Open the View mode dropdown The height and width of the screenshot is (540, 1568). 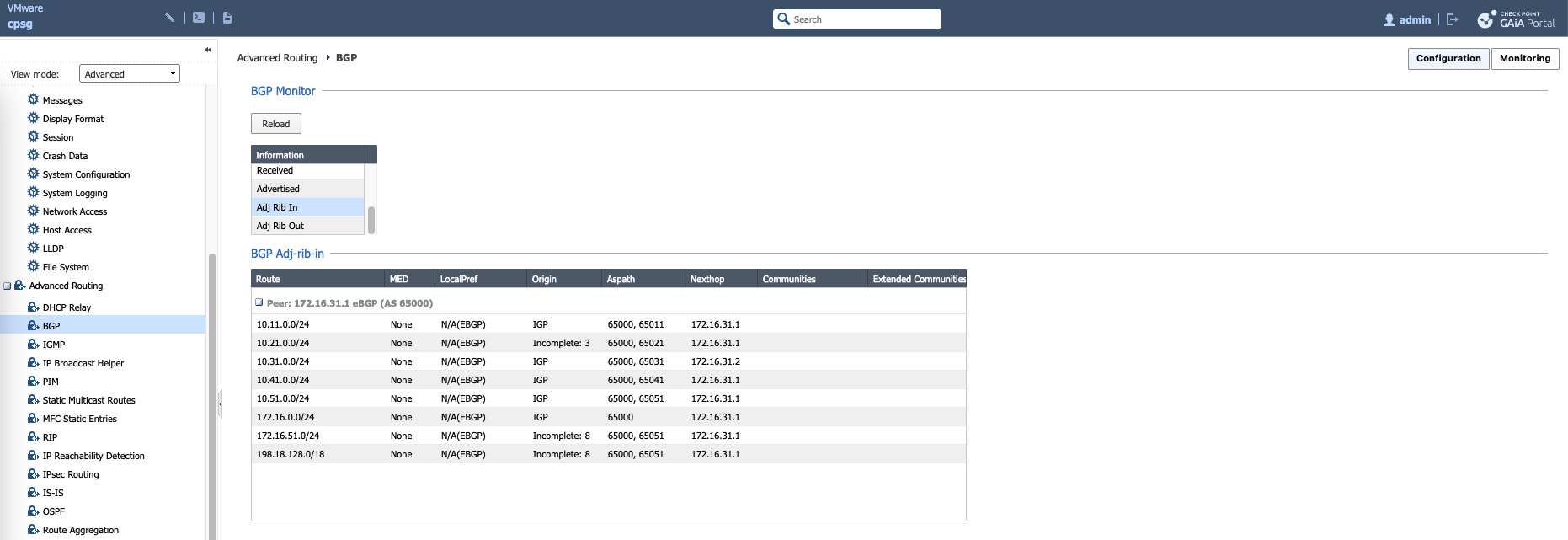coord(130,74)
